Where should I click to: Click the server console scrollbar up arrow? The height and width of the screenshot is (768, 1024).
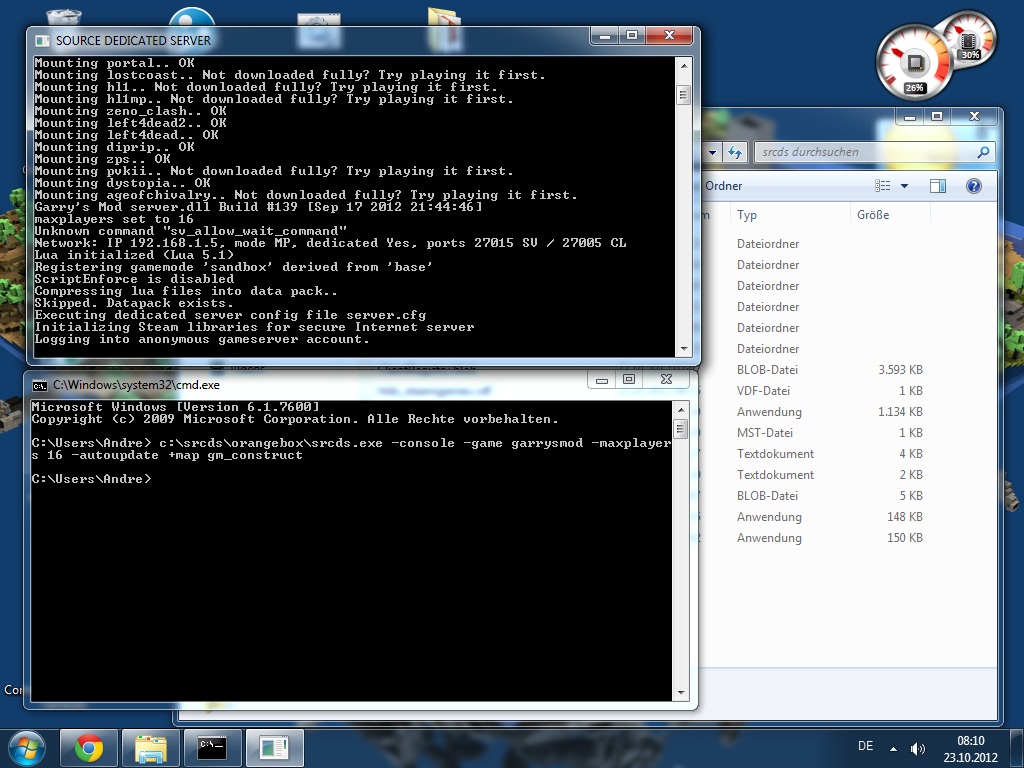(684, 63)
